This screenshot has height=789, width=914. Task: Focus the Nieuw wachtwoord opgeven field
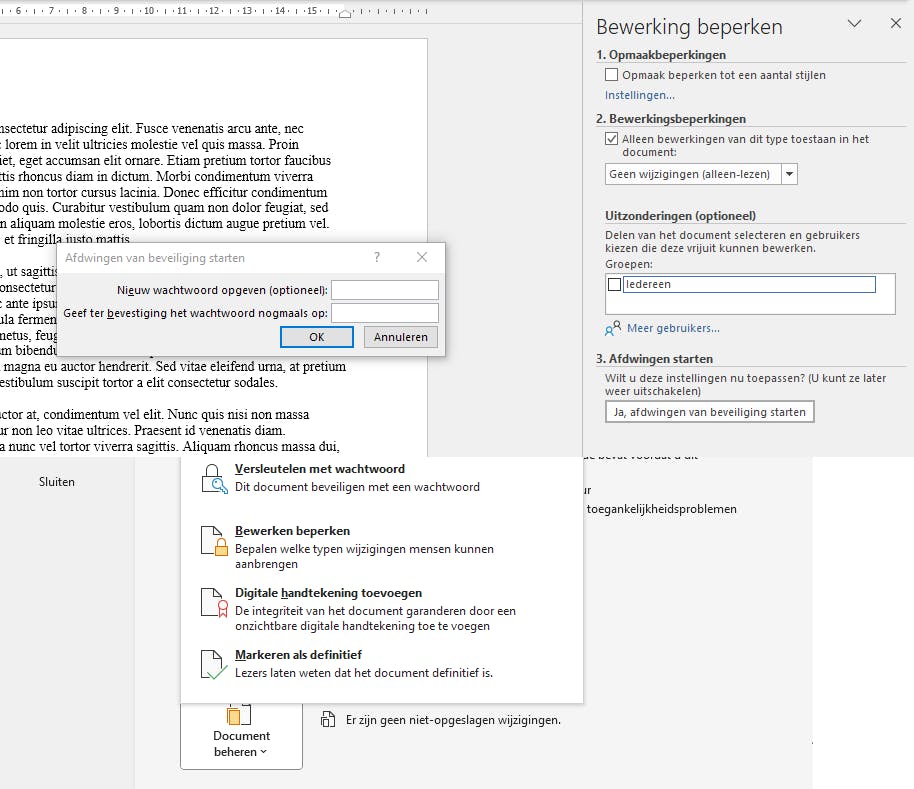(x=385, y=290)
